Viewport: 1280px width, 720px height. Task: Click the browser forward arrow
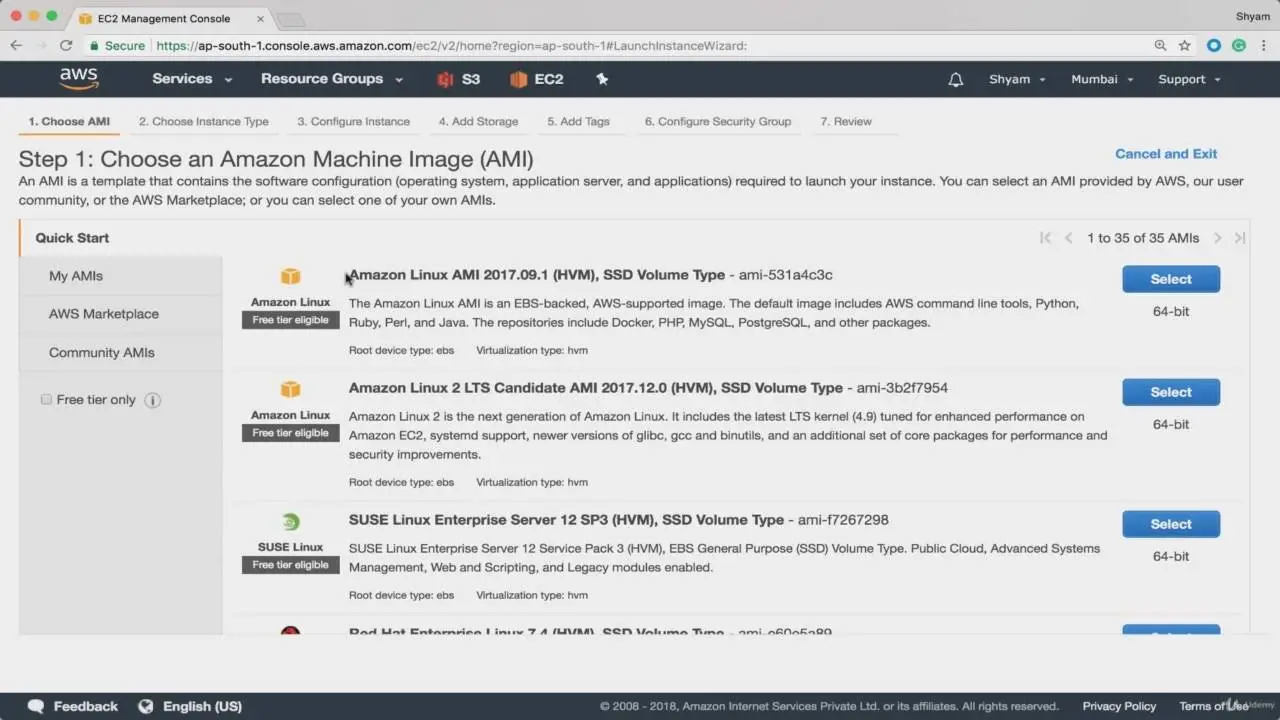tap(41, 45)
